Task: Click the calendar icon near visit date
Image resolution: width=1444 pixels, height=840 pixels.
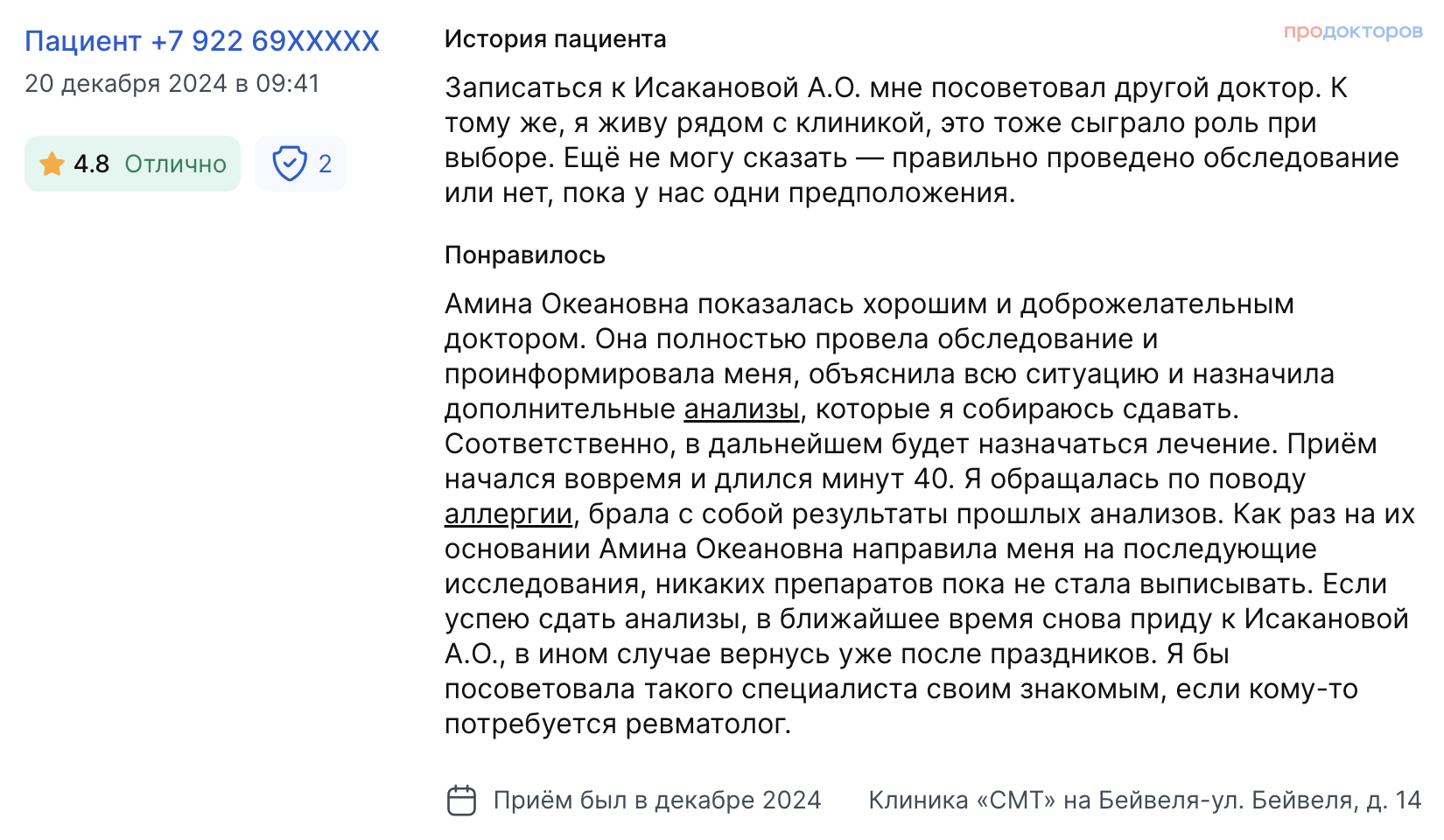Action: (x=461, y=800)
